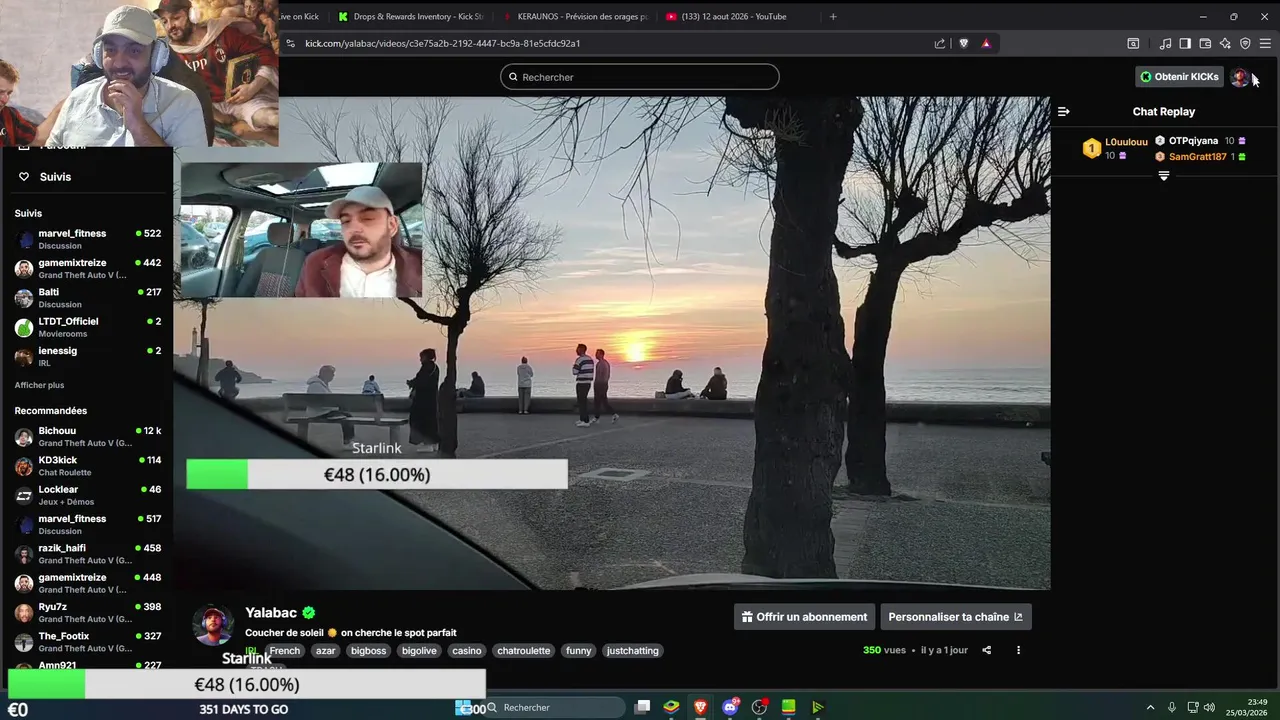Open the Brave playlist music note icon
Image resolution: width=1280 pixels, height=720 pixels.
coord(1165,43)
